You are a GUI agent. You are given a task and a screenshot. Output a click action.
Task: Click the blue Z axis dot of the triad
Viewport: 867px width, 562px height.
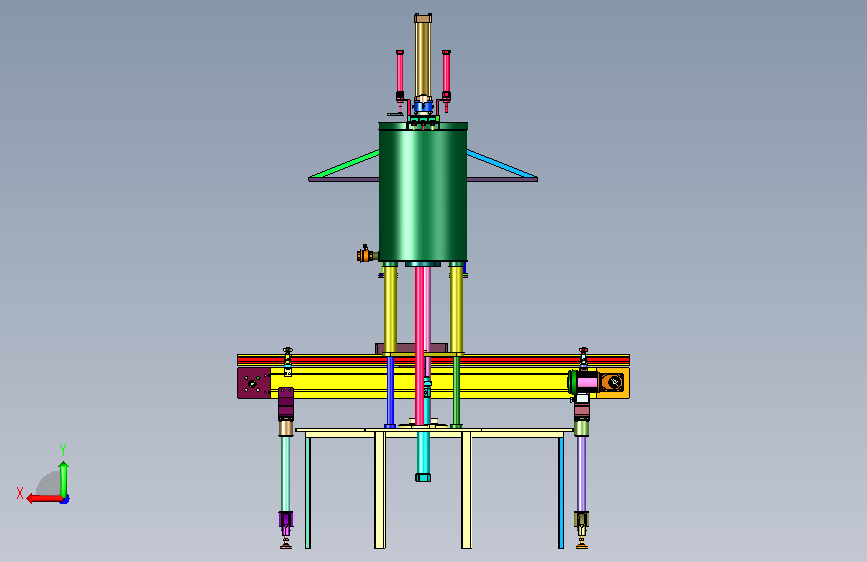[65, 499]
